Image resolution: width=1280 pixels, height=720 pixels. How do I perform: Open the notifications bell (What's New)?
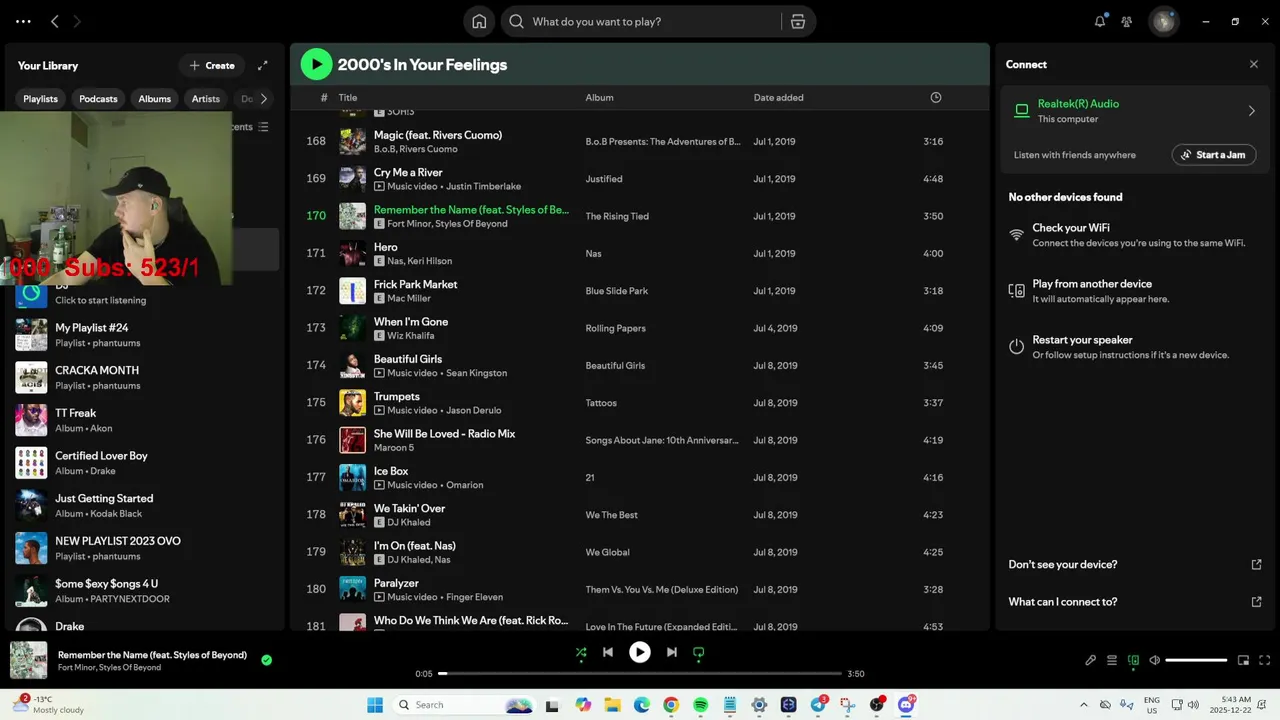pos(1100,21)
